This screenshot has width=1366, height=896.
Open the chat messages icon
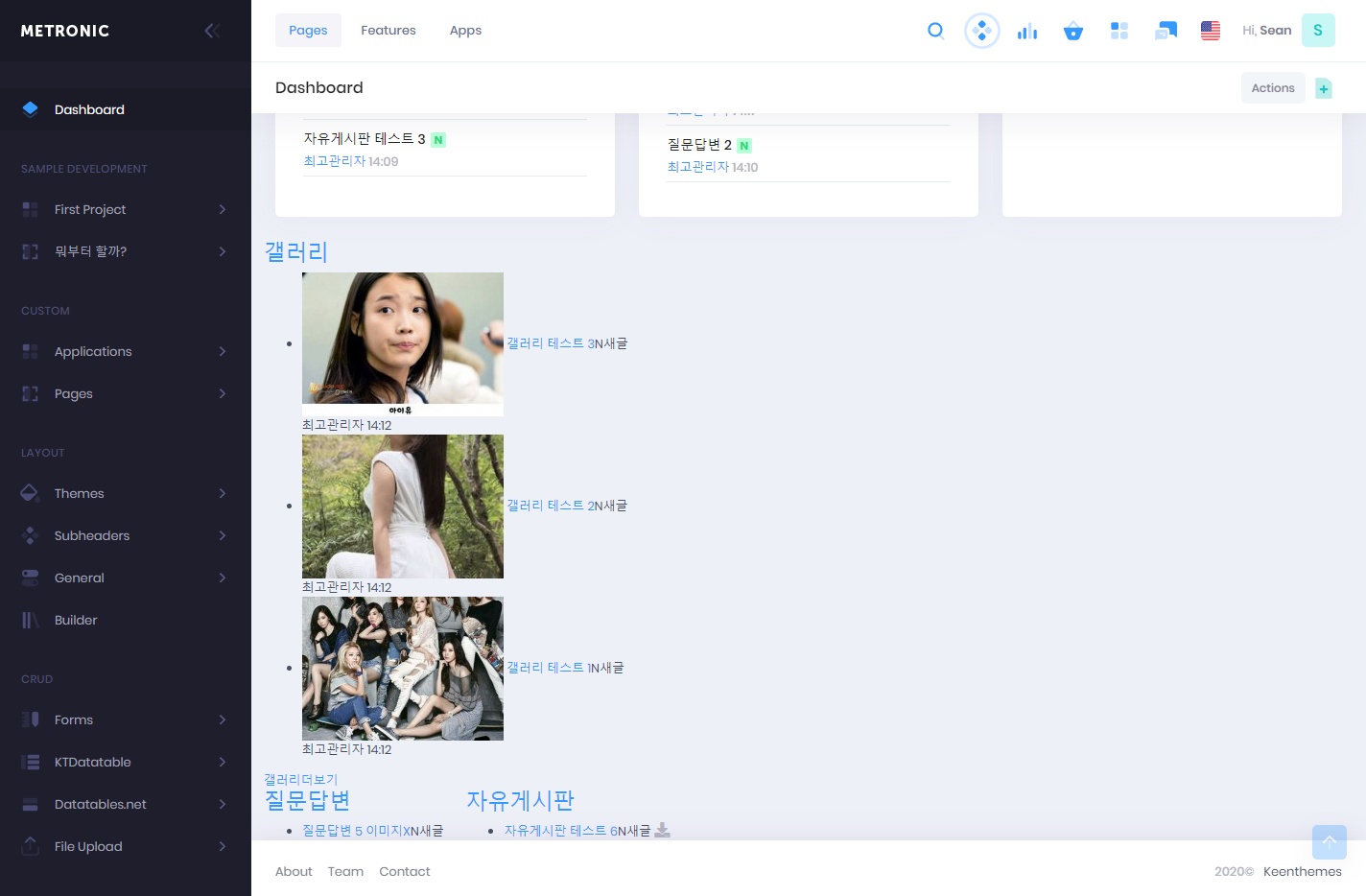(x=1166, y=31)
